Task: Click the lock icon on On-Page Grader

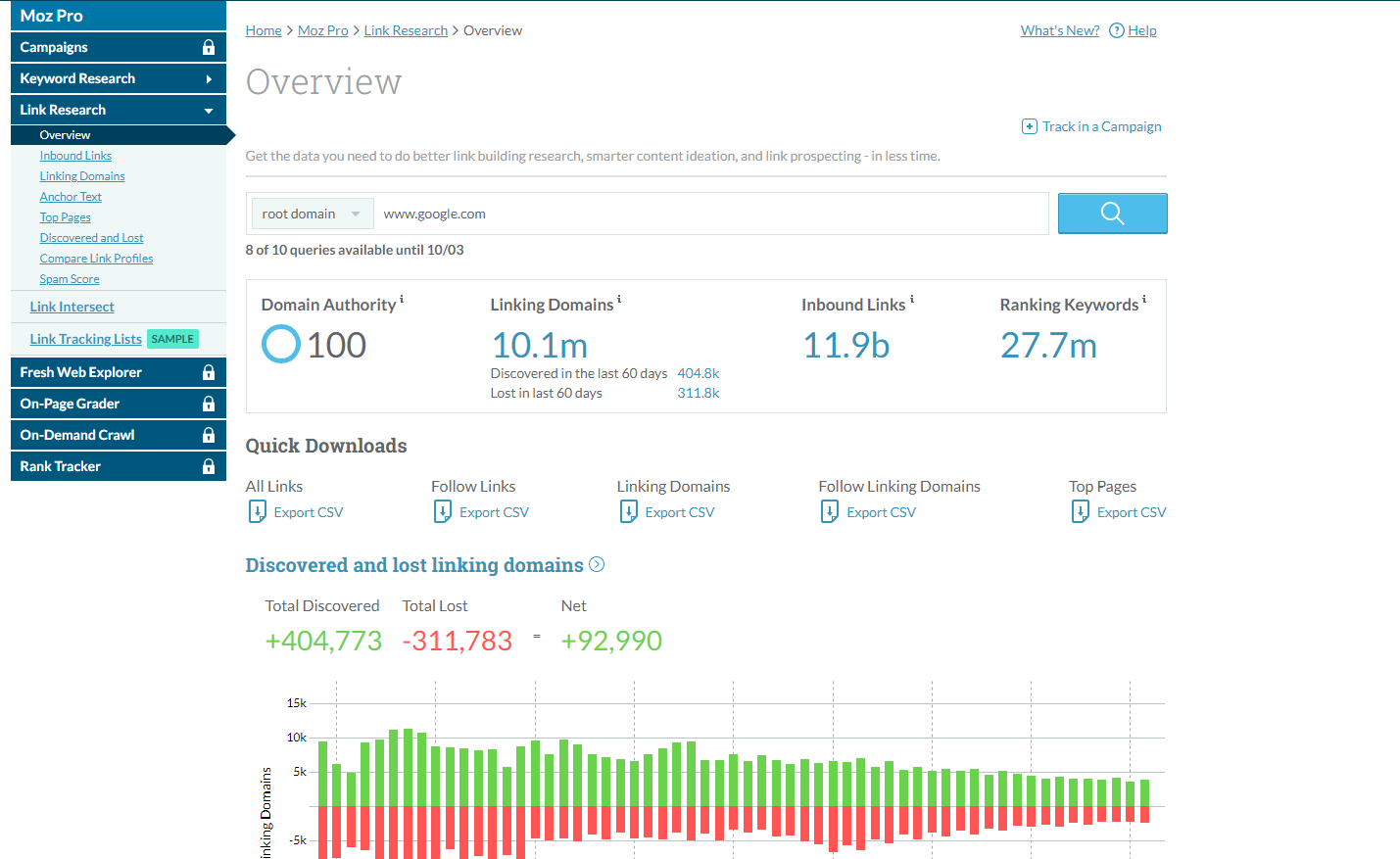Action: click(x=209, y=404)
